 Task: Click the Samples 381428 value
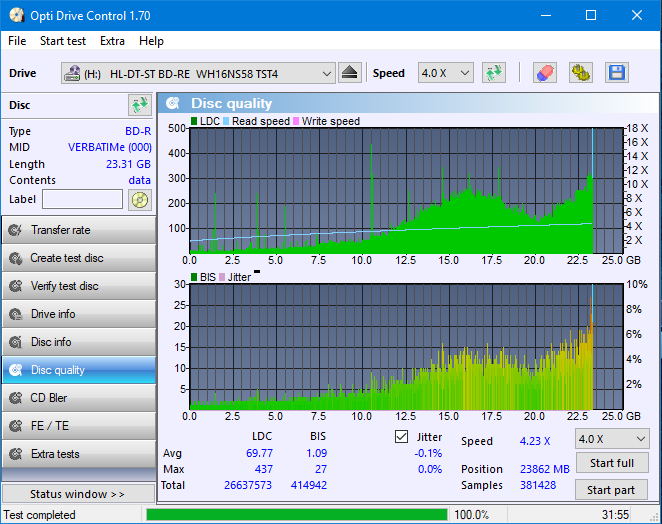pos(538,485)
